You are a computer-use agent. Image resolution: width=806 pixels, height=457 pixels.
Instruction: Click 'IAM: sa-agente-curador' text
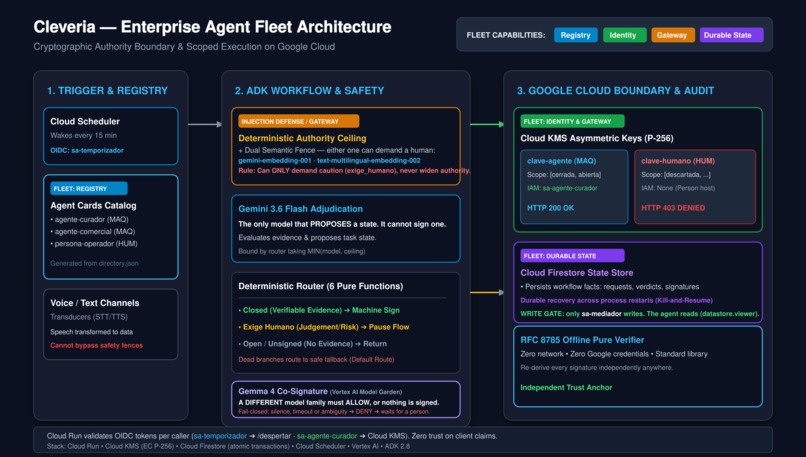click(562, 188)
